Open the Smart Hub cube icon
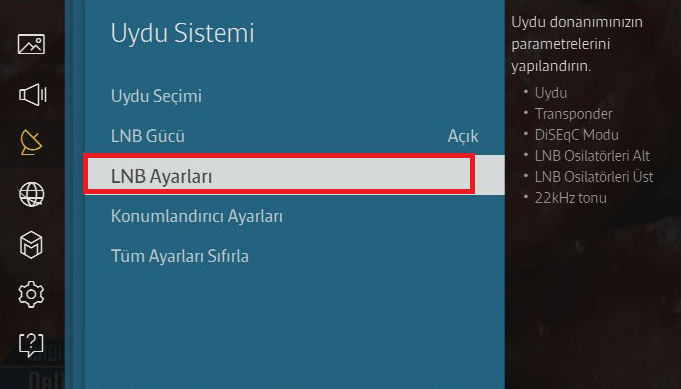The width and height of the screenshot is (681, 389). [x=31, y=245]
